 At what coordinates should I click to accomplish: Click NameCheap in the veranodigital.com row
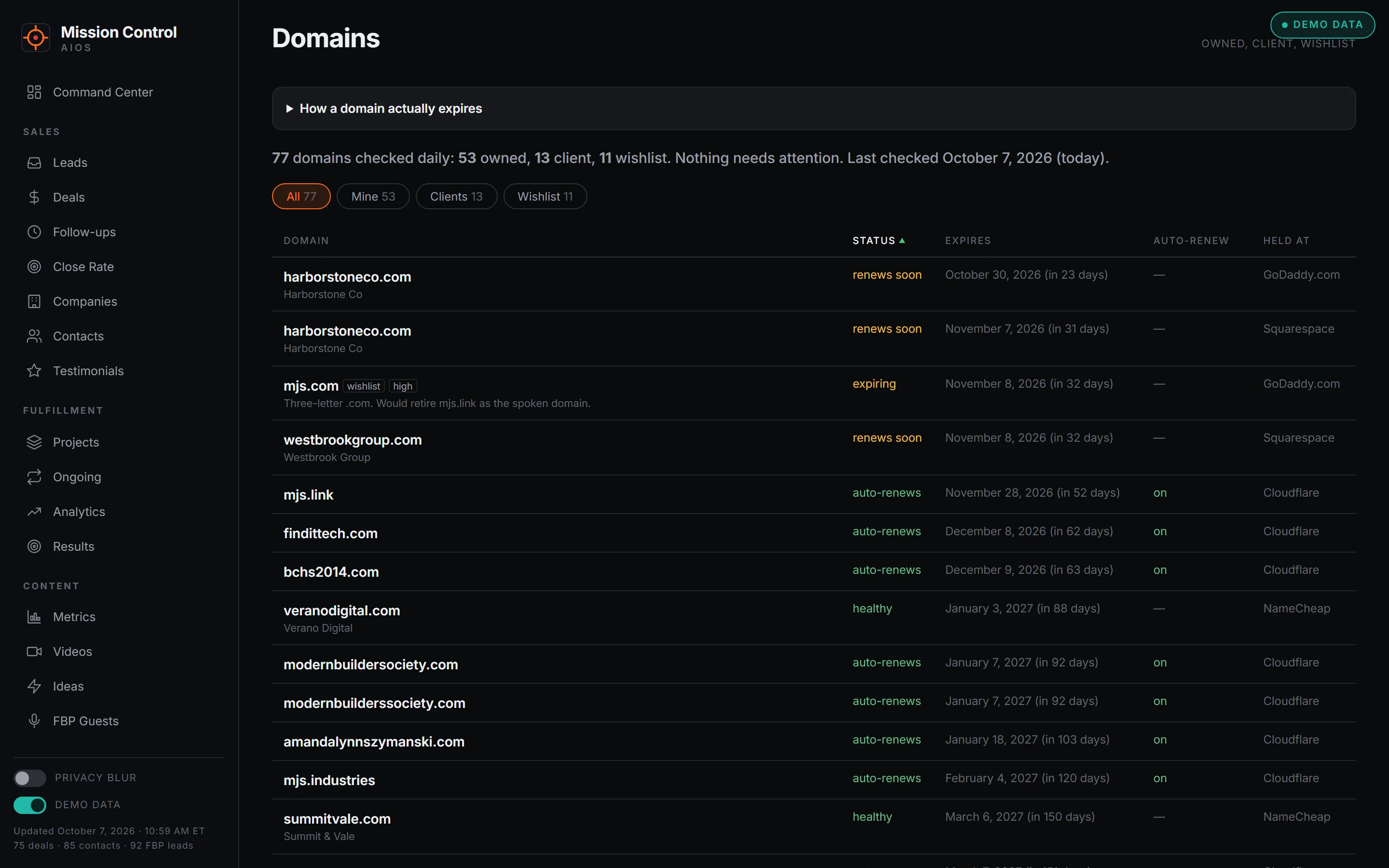[1296, 609]
